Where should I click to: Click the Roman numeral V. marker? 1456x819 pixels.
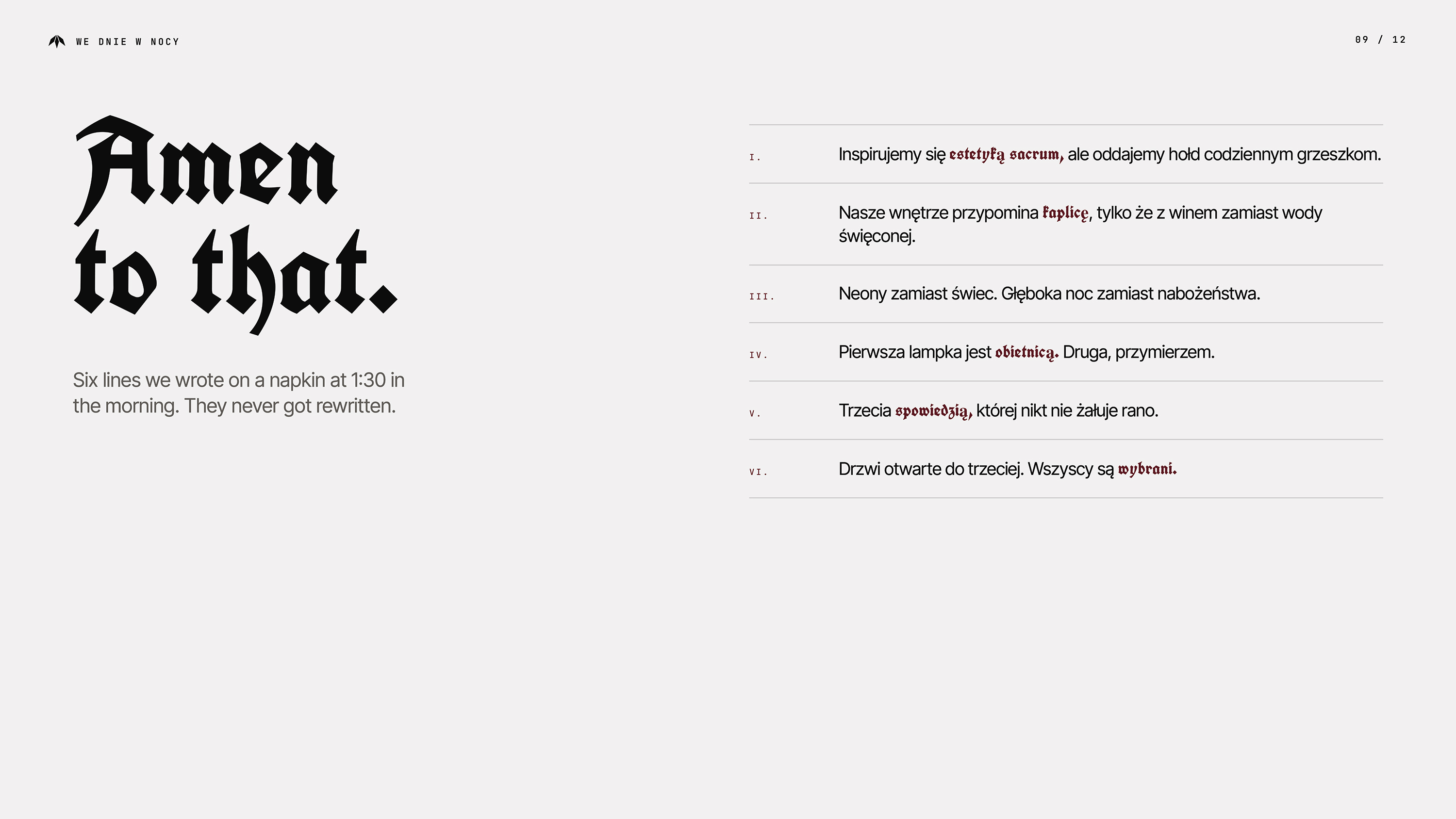click(x=755, y=413)
